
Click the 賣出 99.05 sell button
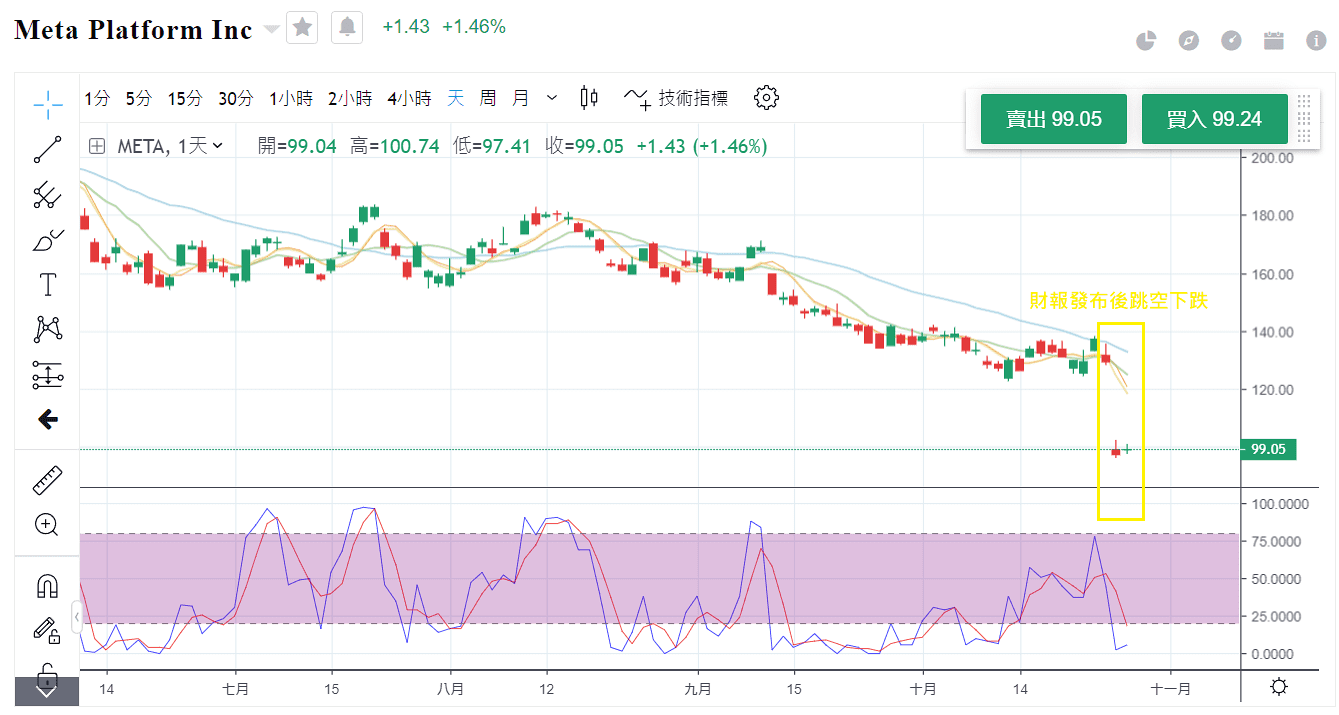point(1053,119)
